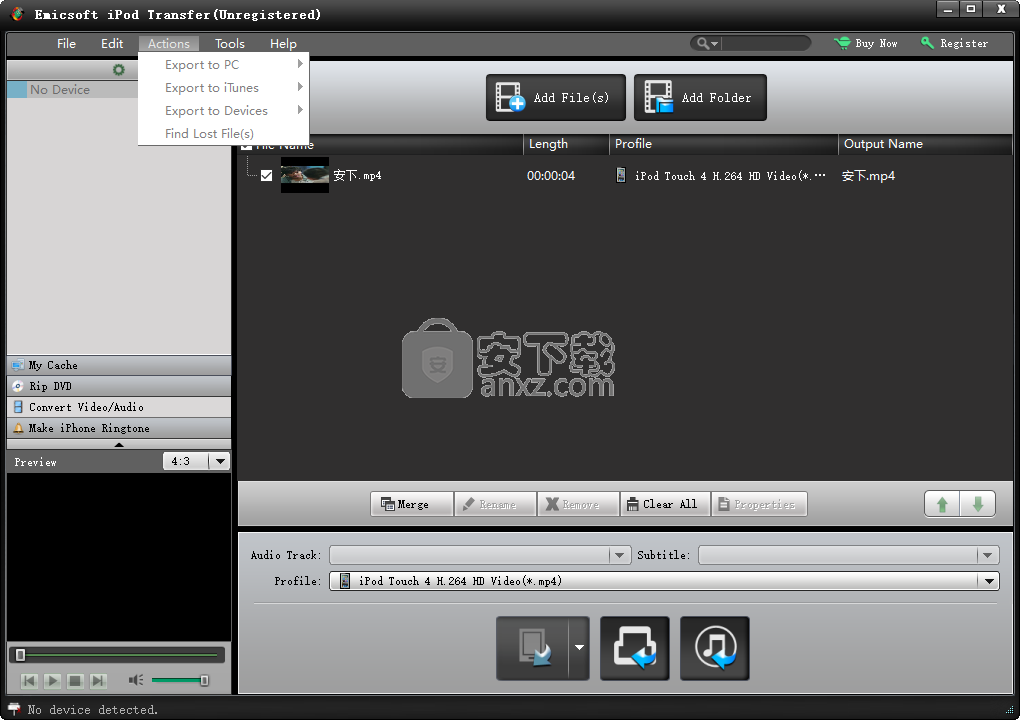Click the preview seek progress bar
The width and height of the screenshot is (1020, 720).
(x=117, y=654)
